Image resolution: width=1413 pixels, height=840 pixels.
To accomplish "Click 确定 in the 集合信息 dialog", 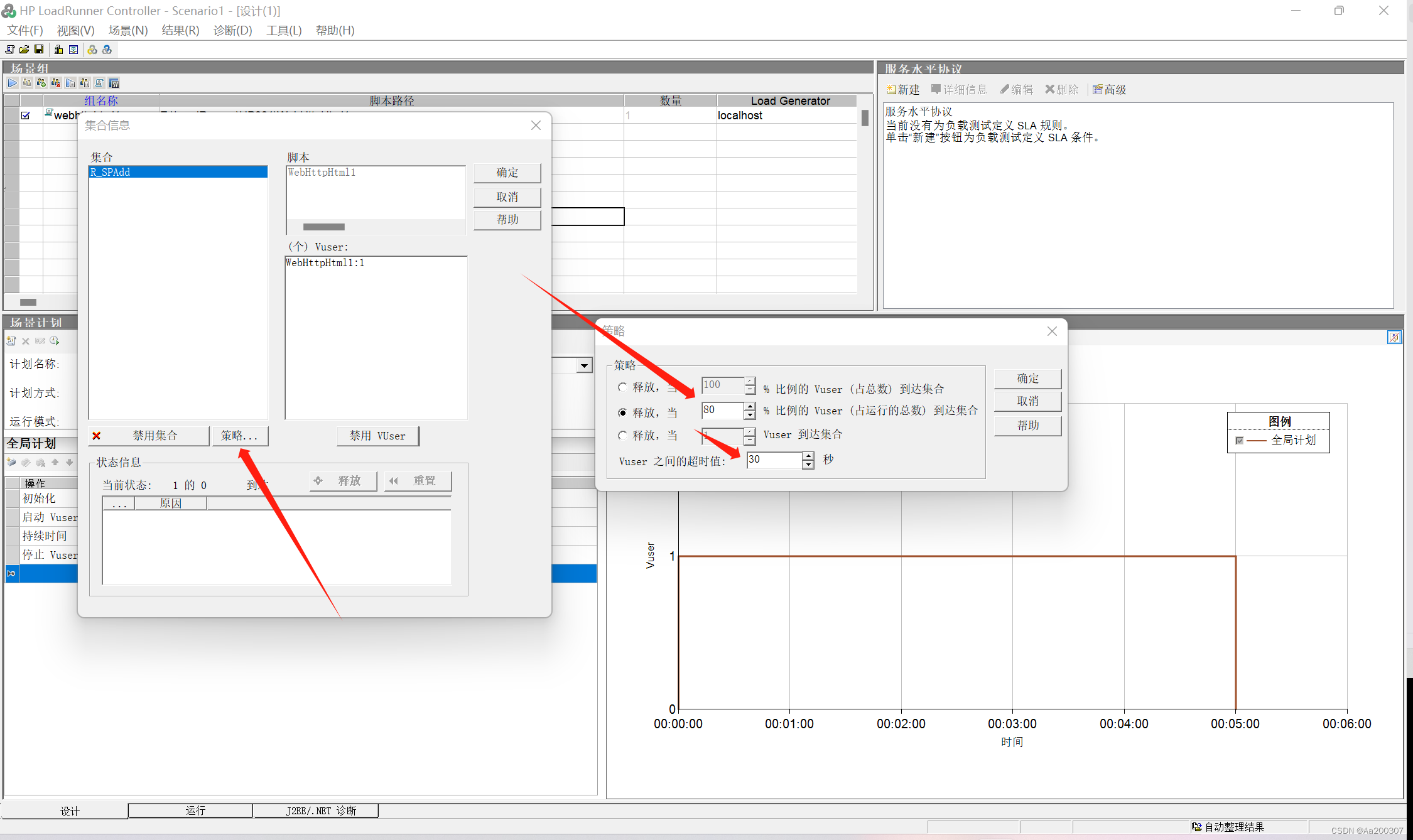I will point(507,173).
